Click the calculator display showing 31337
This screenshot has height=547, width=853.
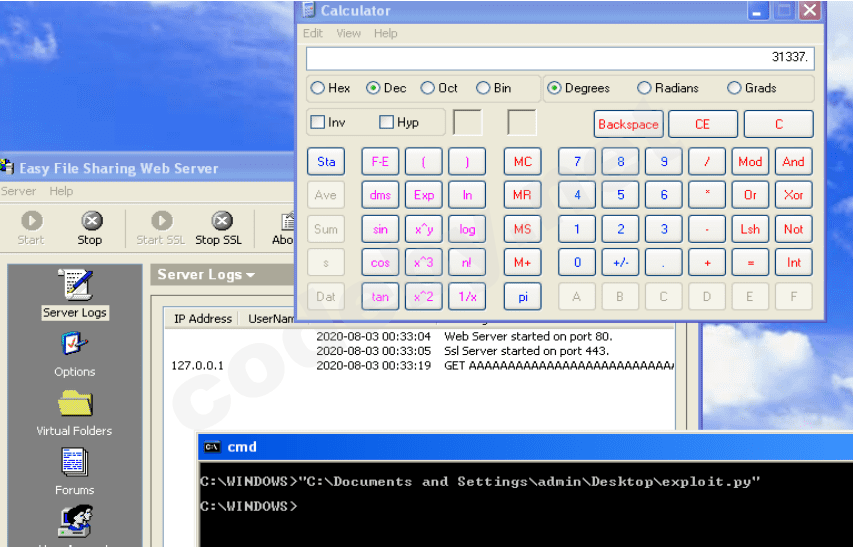tap(560, 58)
